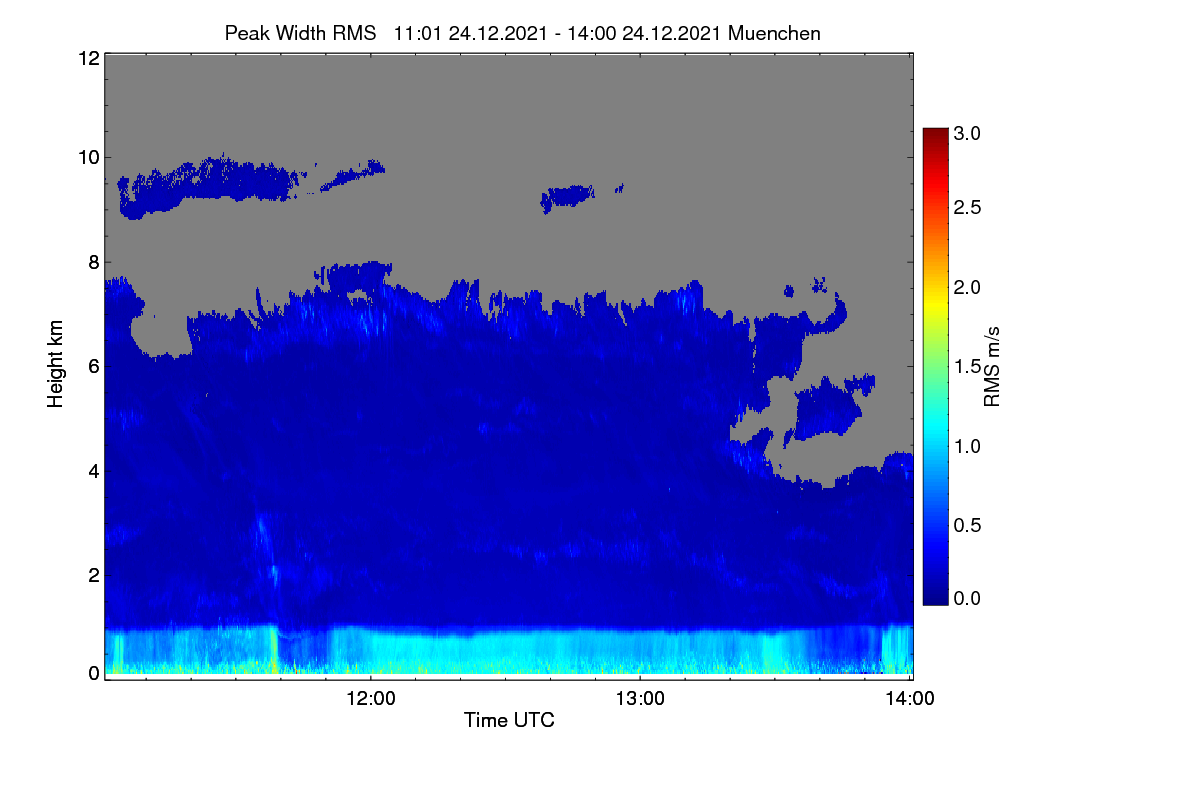Click the colorbar value '0.5'
Image resolution: width=1200 pixels, height=800 pixels.
[968, 525]
